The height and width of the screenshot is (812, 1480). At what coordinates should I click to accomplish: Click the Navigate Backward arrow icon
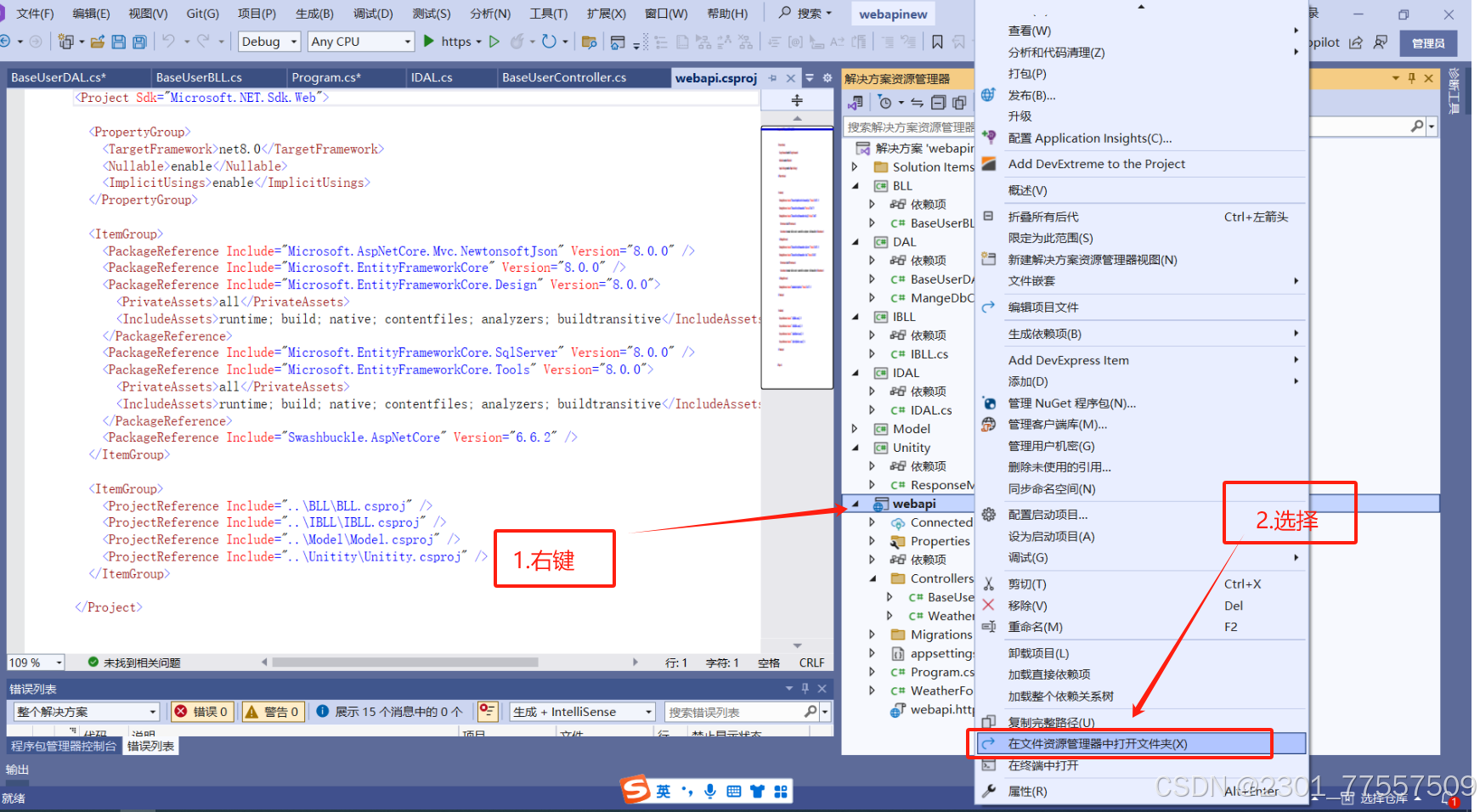coord(8,41)
